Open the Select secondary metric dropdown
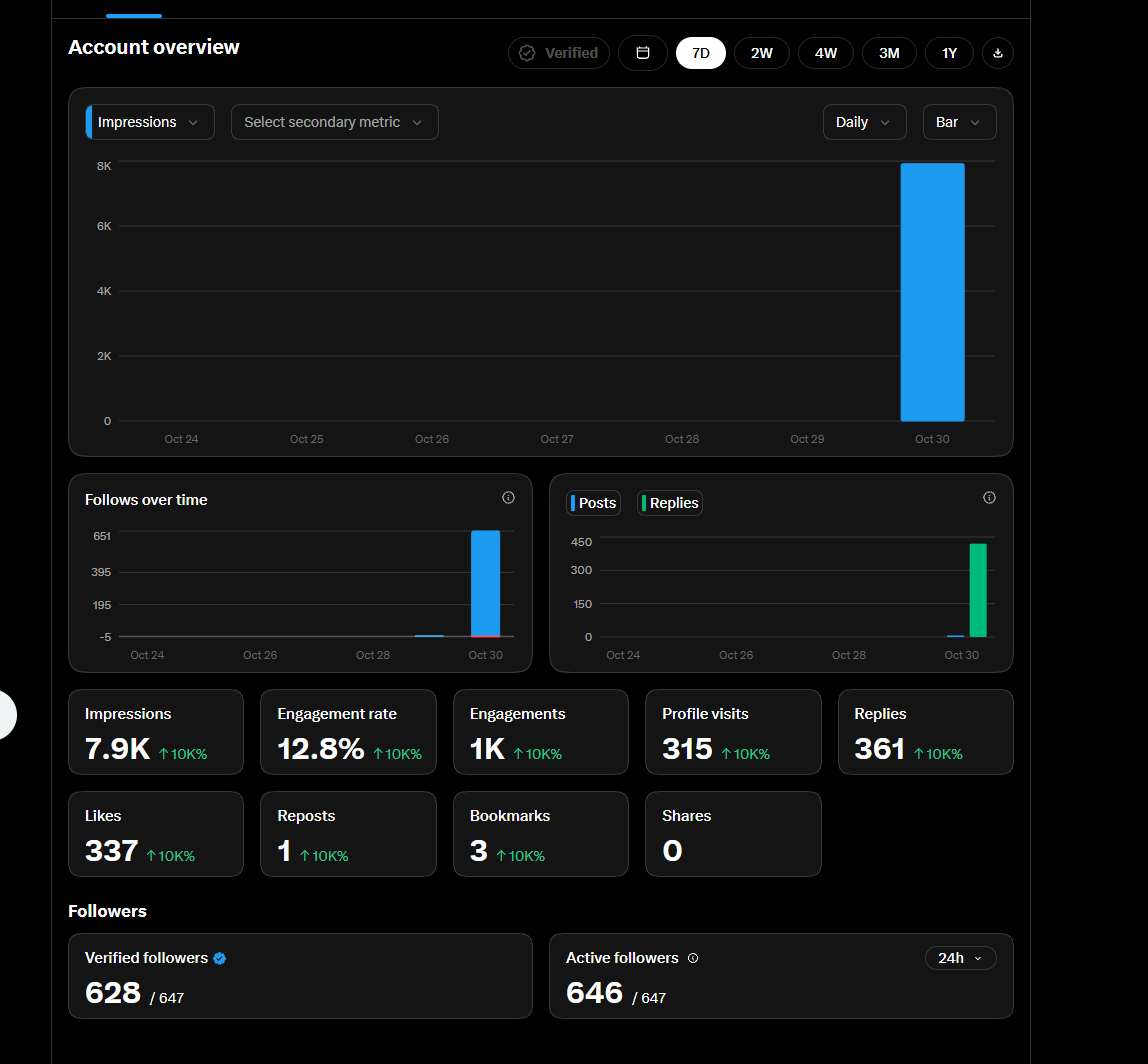1148x1064 pixels. click(x=335, y=122)
